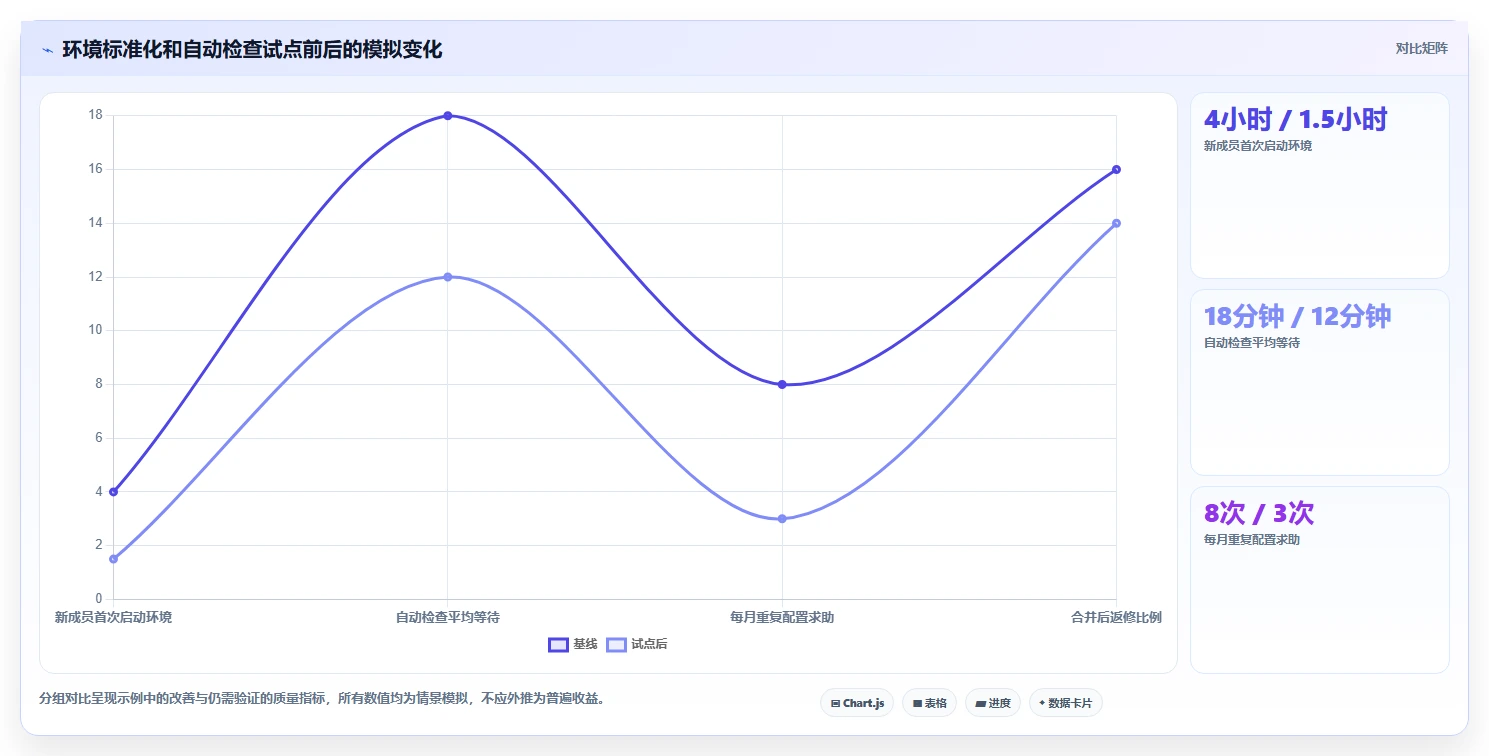Click baseline data point at value 18
Image resolution: width=1489 pixels, height=756 pixels.
[448, 116]
